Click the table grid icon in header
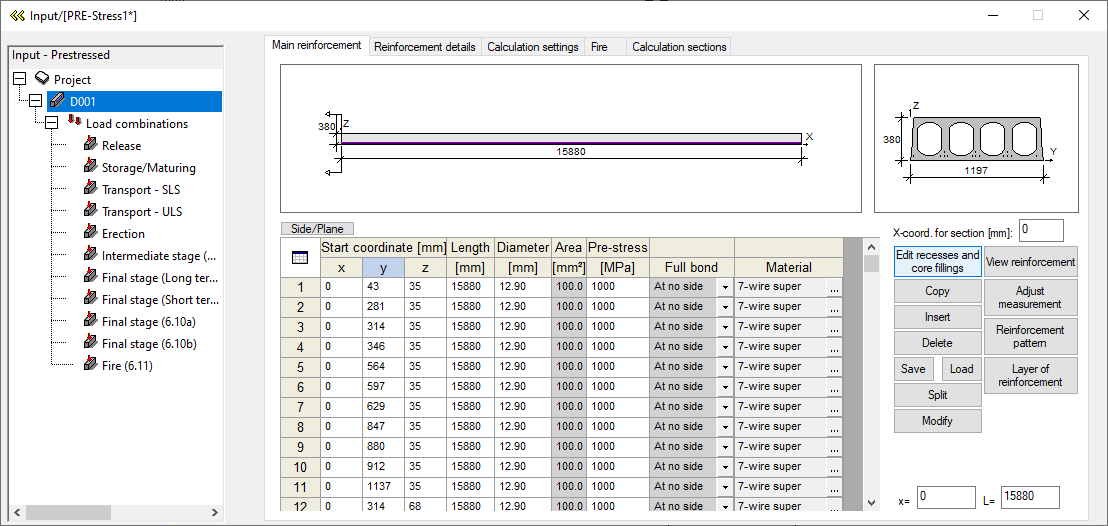The height and width of the screenshot is (526, 1108). point(300,258)
